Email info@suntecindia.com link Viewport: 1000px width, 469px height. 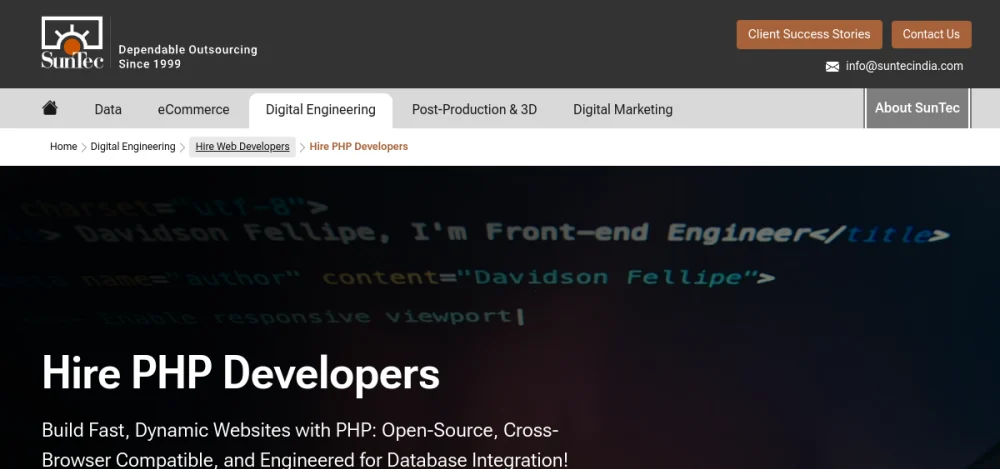(904, 66)
